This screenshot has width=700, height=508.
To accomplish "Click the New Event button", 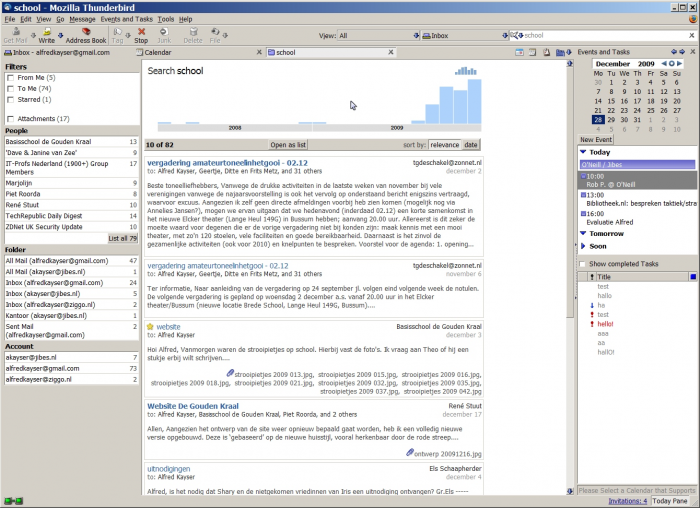I will coord(596,139).
